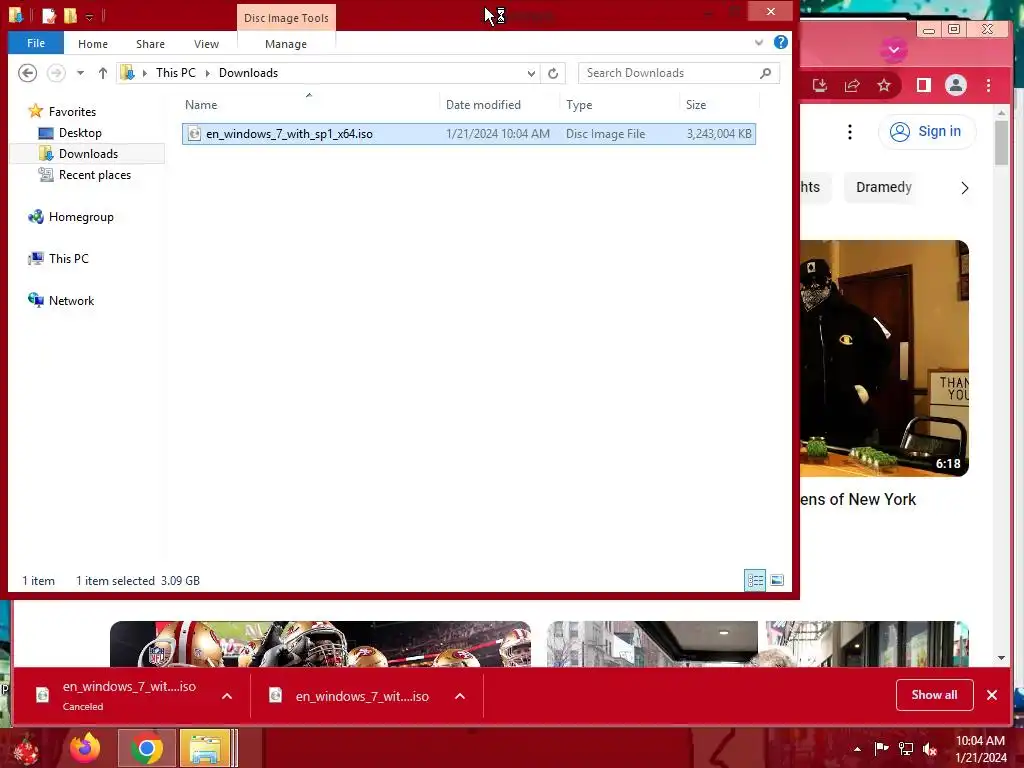Select Downloads in the navigation pane
The image size is (1024, 768).
tap(88, 153)
